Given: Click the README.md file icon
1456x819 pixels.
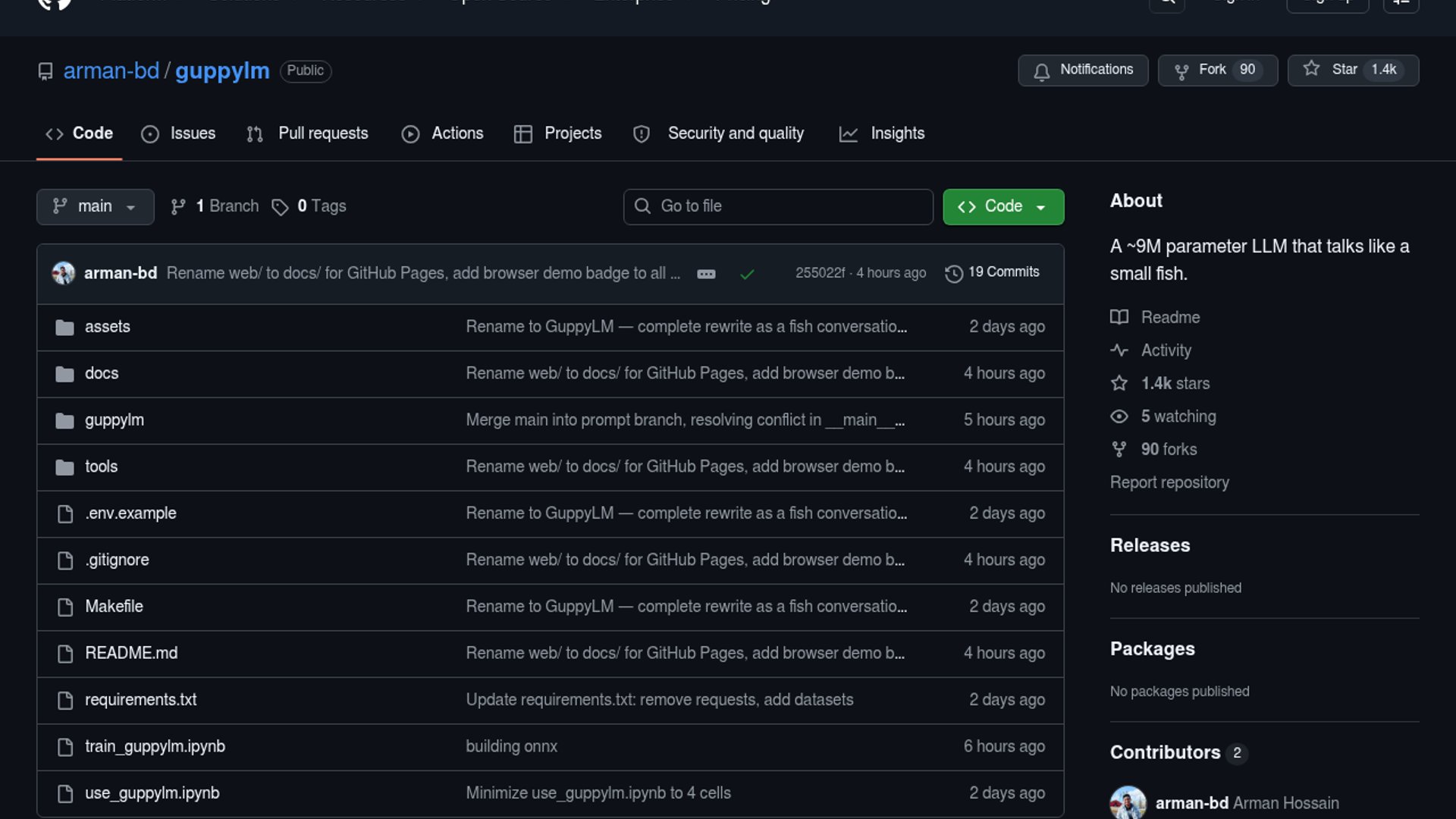Looking at the screenshot, I should (65, 653).
